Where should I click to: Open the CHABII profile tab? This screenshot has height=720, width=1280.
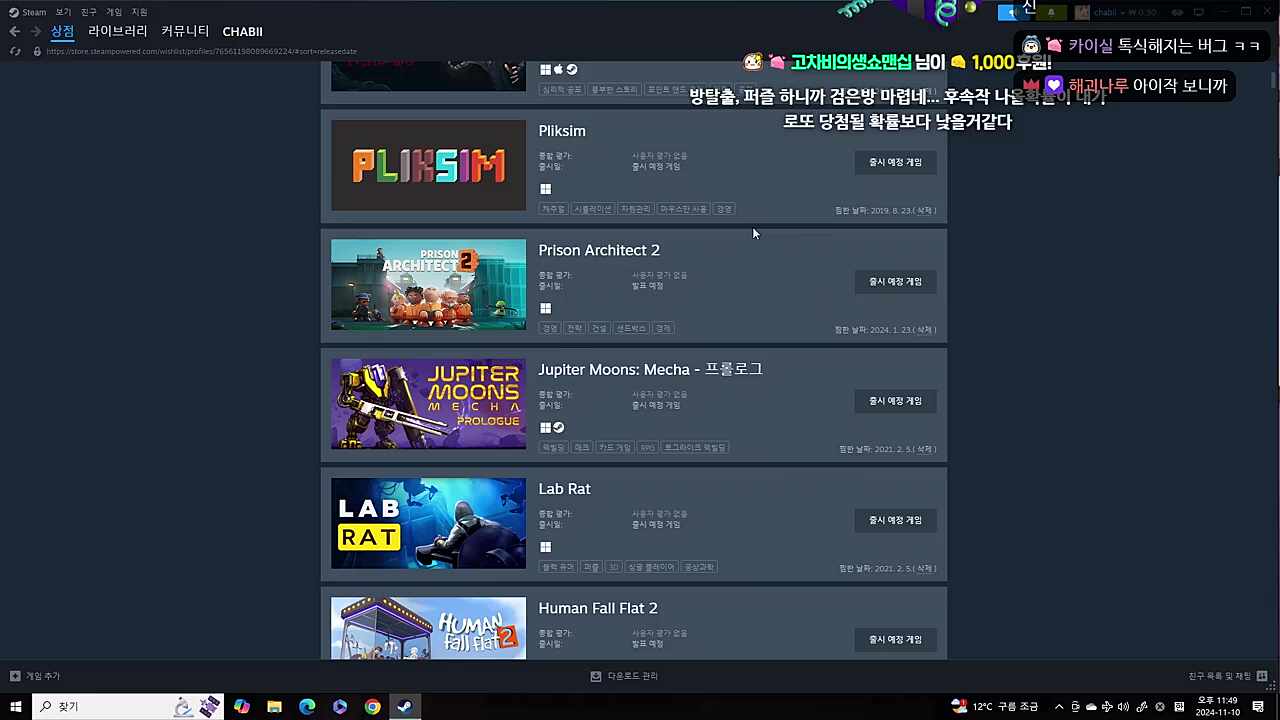coord(243,32)
